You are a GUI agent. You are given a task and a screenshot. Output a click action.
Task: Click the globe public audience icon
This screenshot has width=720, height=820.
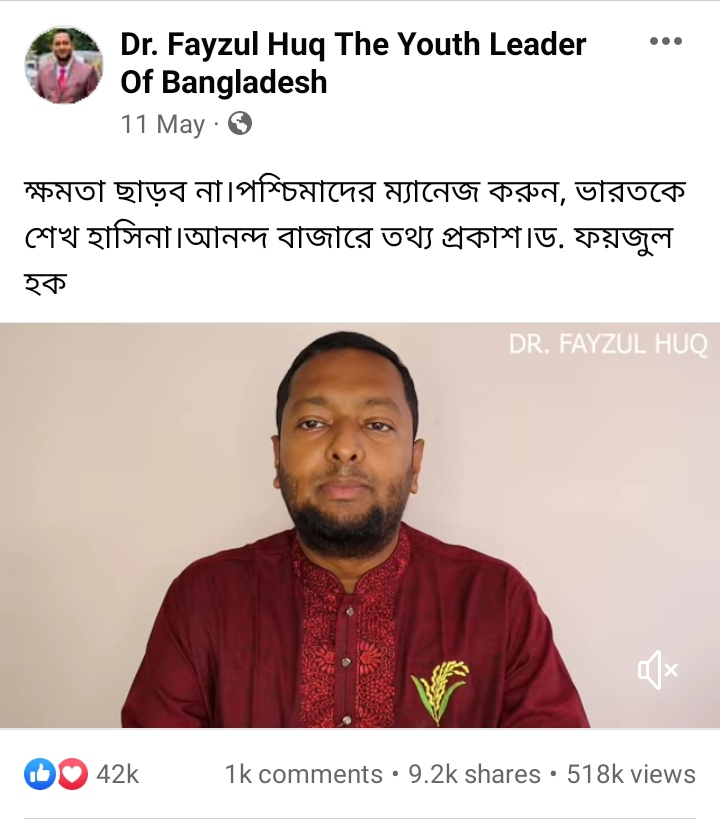(240, 124)
